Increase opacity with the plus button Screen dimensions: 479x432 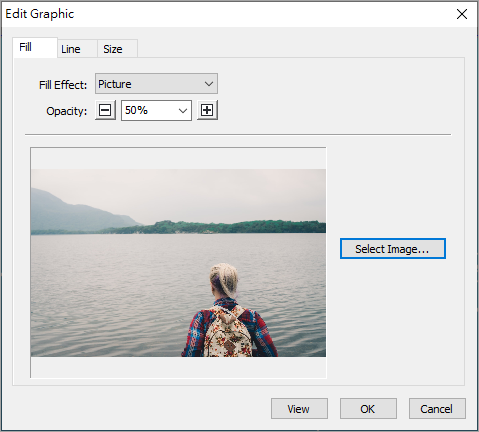[x=207, y=110]
